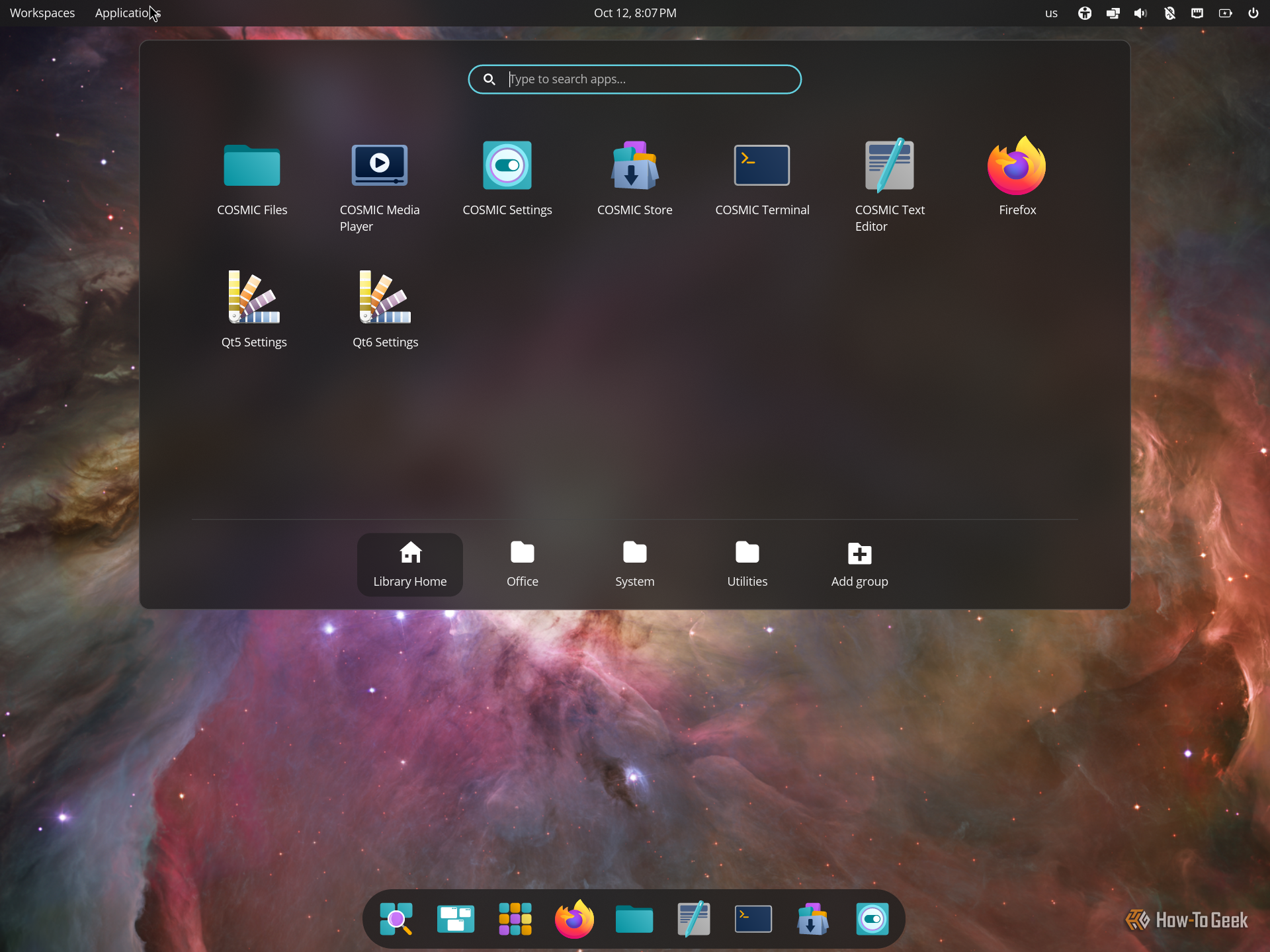
Task: Click the magnifier icon in search bar
Action: 489,79
